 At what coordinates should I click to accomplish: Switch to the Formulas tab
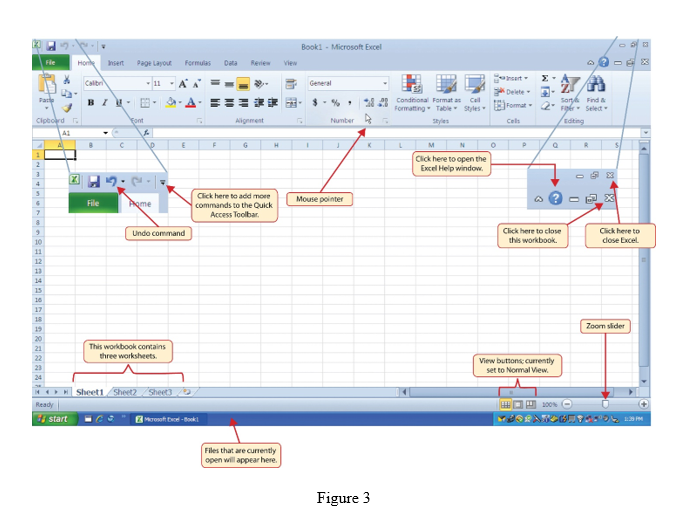[x=198, y=63]
